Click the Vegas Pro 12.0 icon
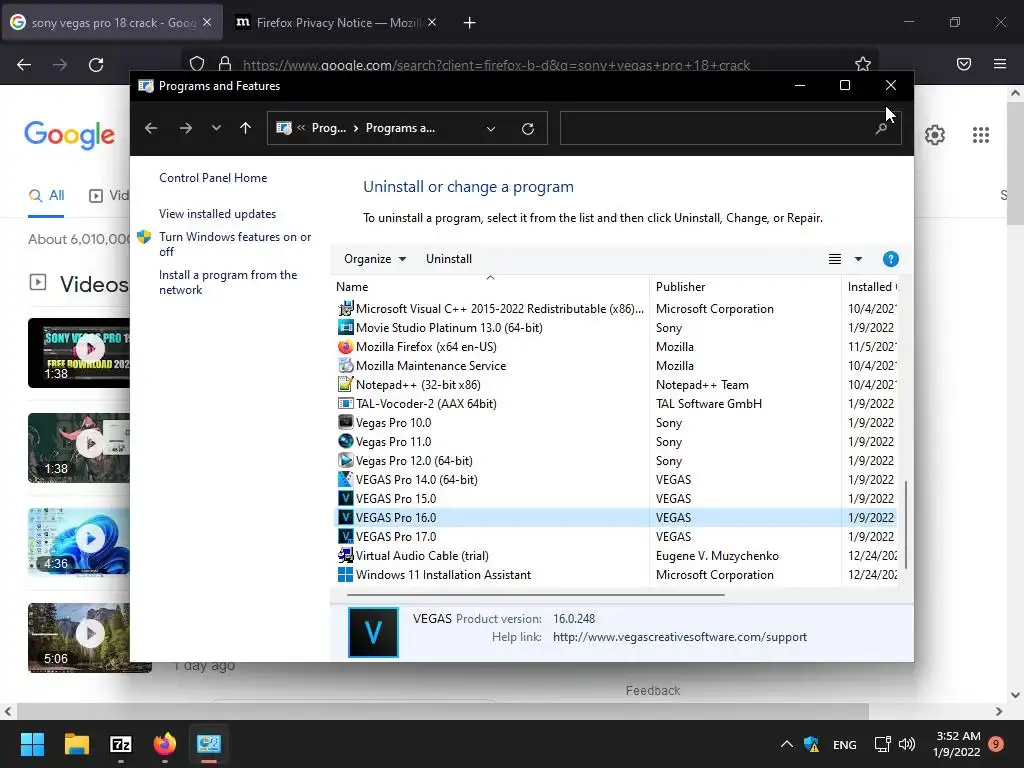Screen dimensions: 1024x768 point(345,460)
